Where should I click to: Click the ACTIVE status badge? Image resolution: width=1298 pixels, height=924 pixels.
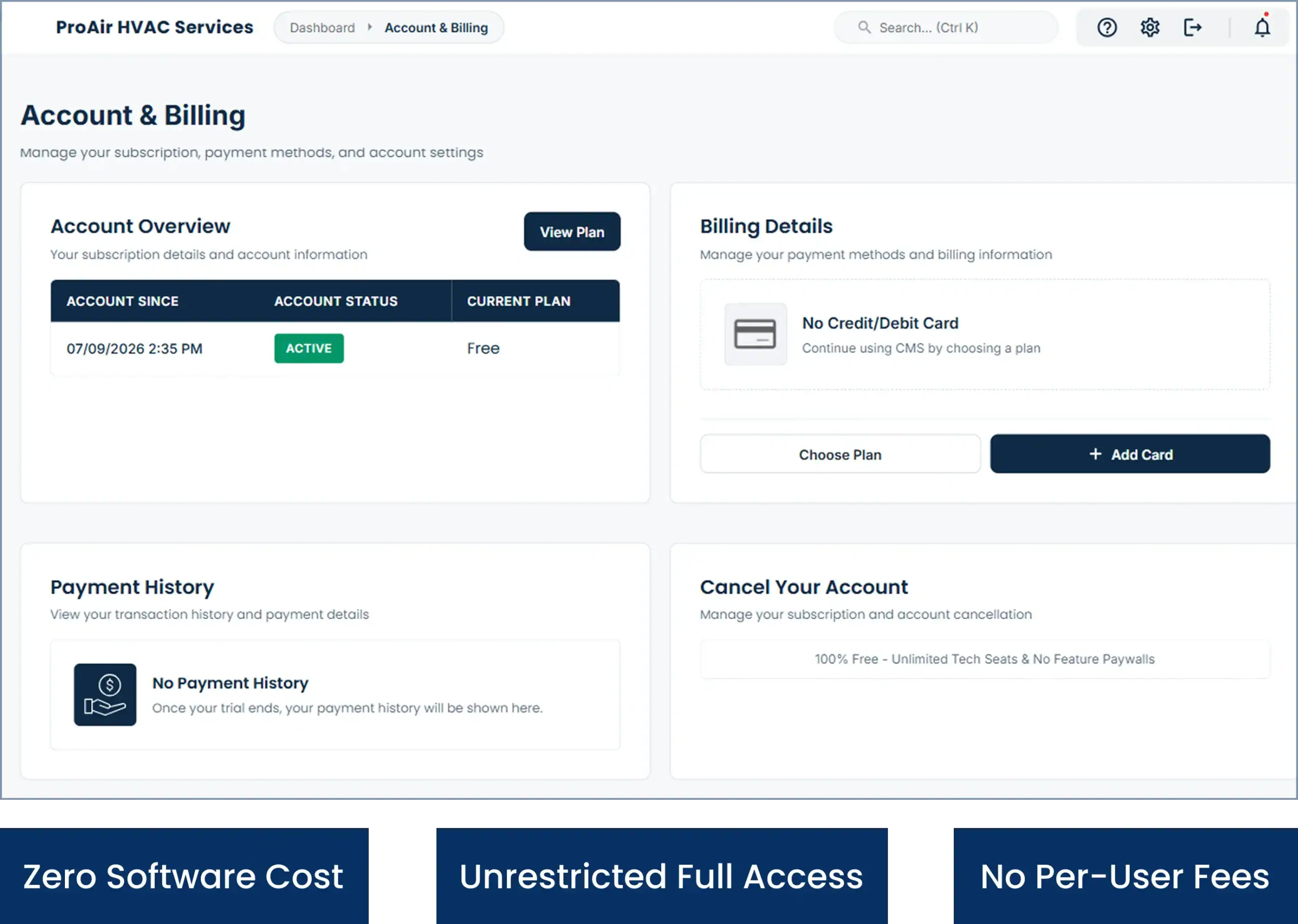pos(309,348)
